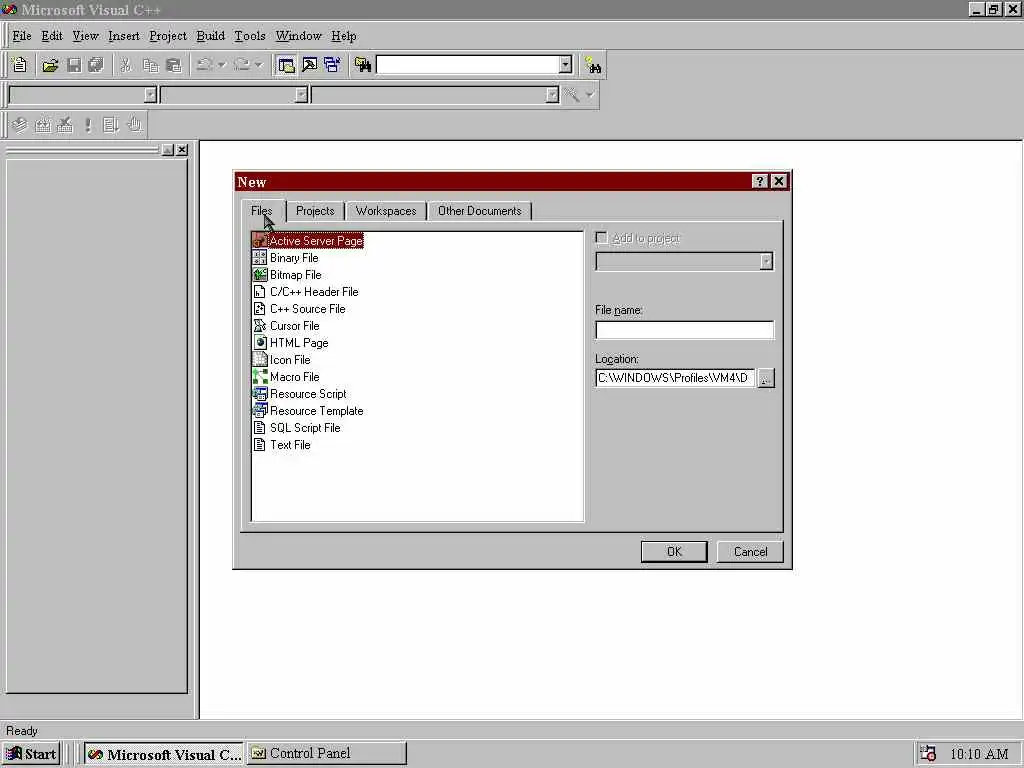The height and width of the screenshot is (768, 1024).
Task: Open the Undo history dropdown arrow
Action: 222,65
